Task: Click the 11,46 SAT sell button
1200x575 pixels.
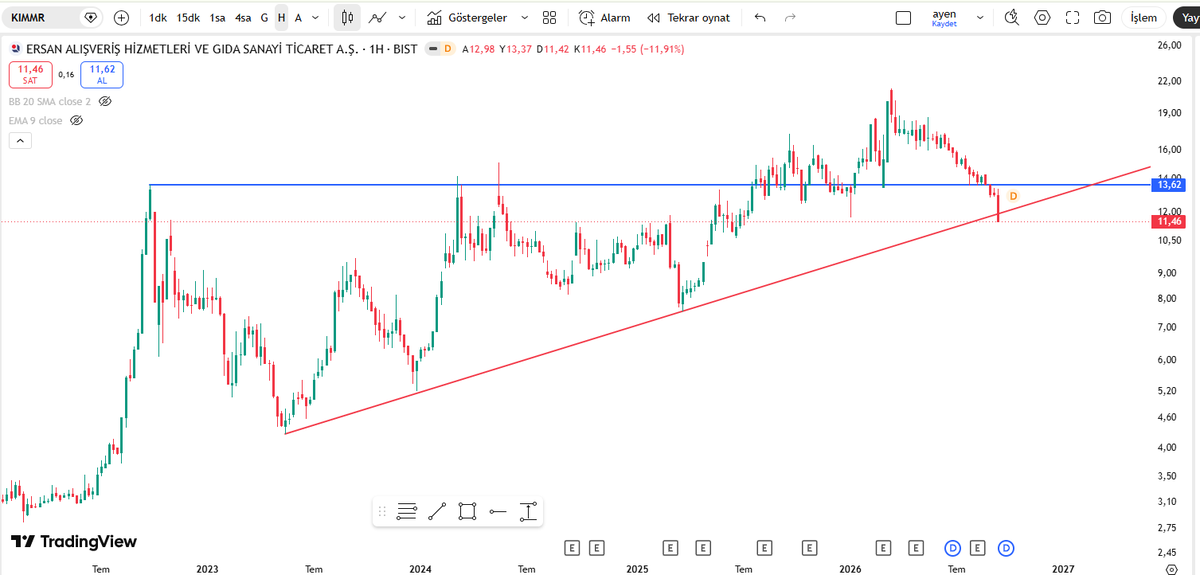Action: coord(30,74)
